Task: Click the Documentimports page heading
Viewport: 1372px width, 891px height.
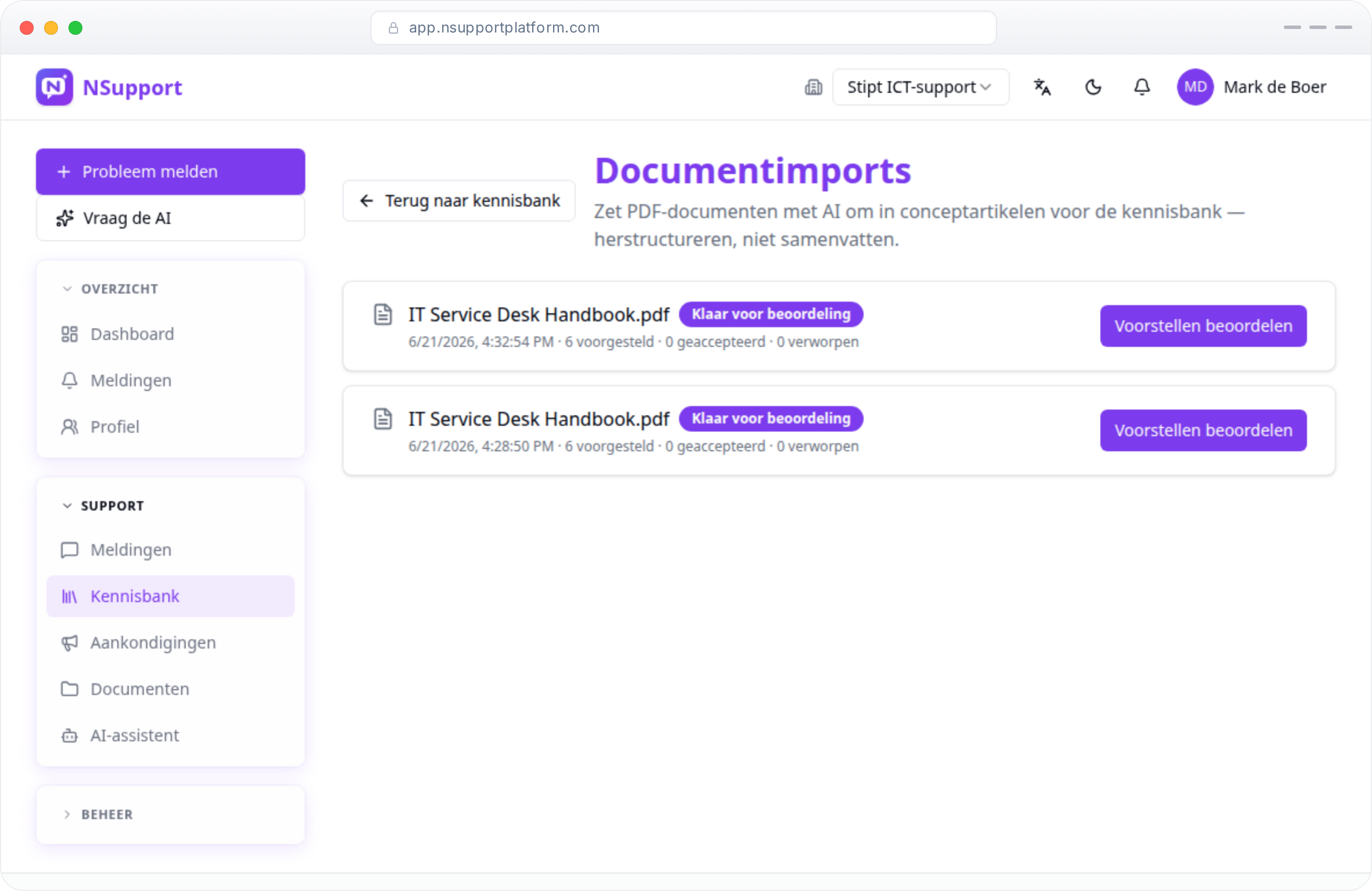Action: [753, 171]
